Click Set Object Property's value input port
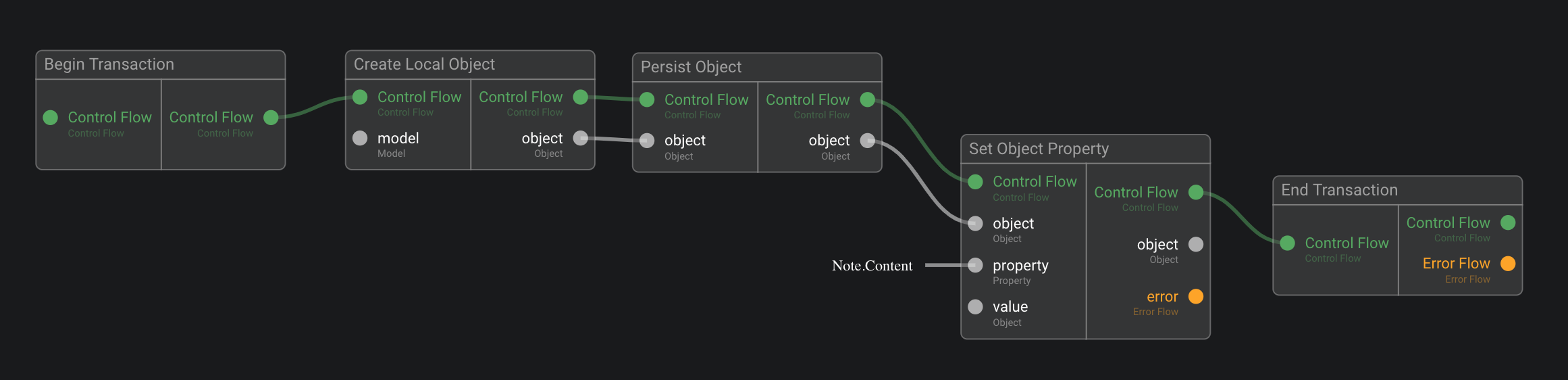This screenshot has height=380, width=1568. click(975, 307)
